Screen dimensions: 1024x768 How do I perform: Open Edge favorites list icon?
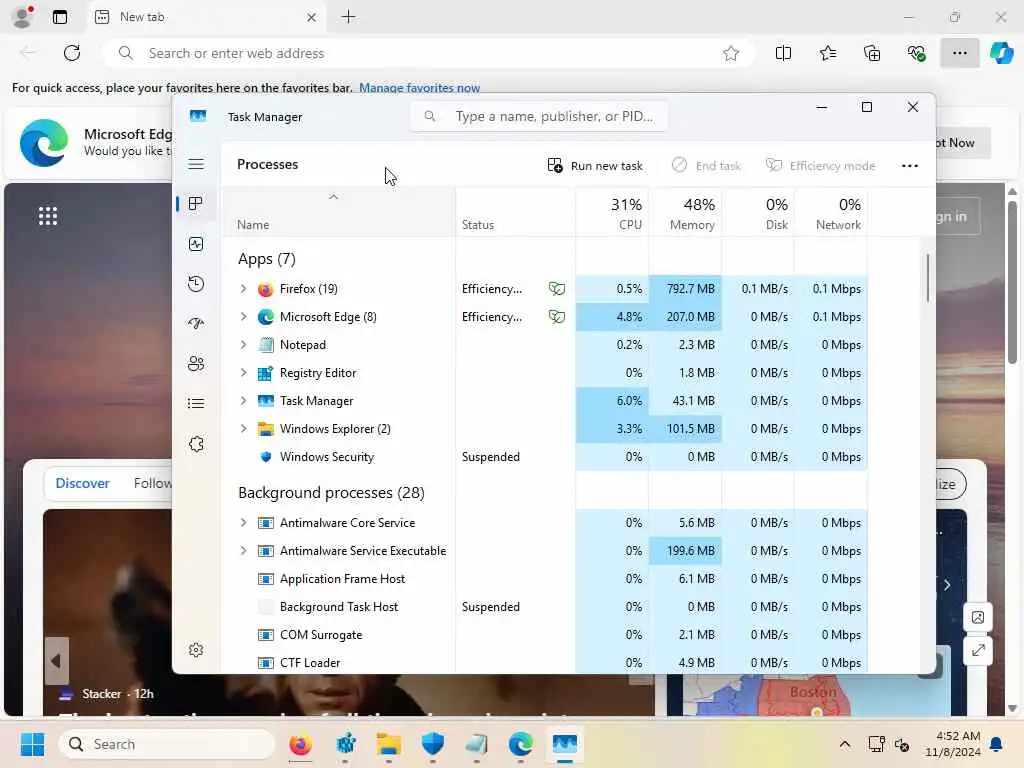pos(827,53)
